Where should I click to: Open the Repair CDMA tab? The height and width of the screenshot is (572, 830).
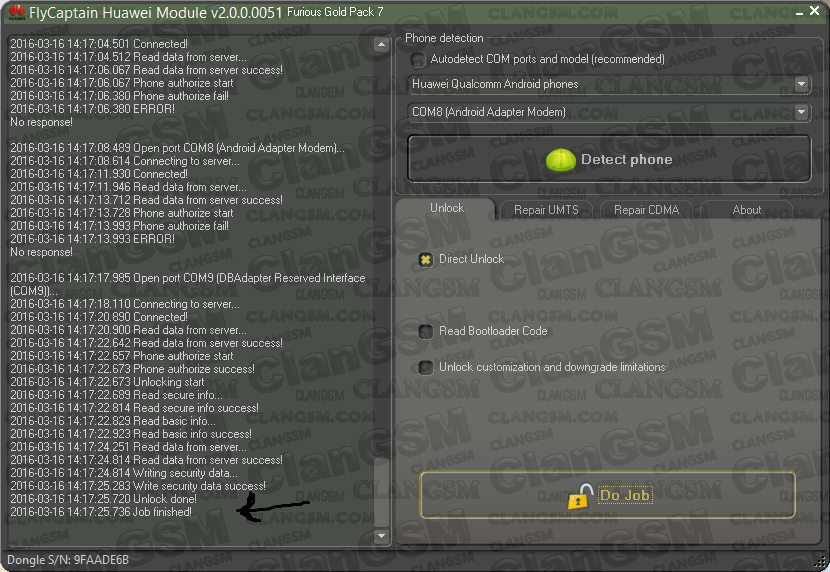pyautogui.click(x=646, y=210)
